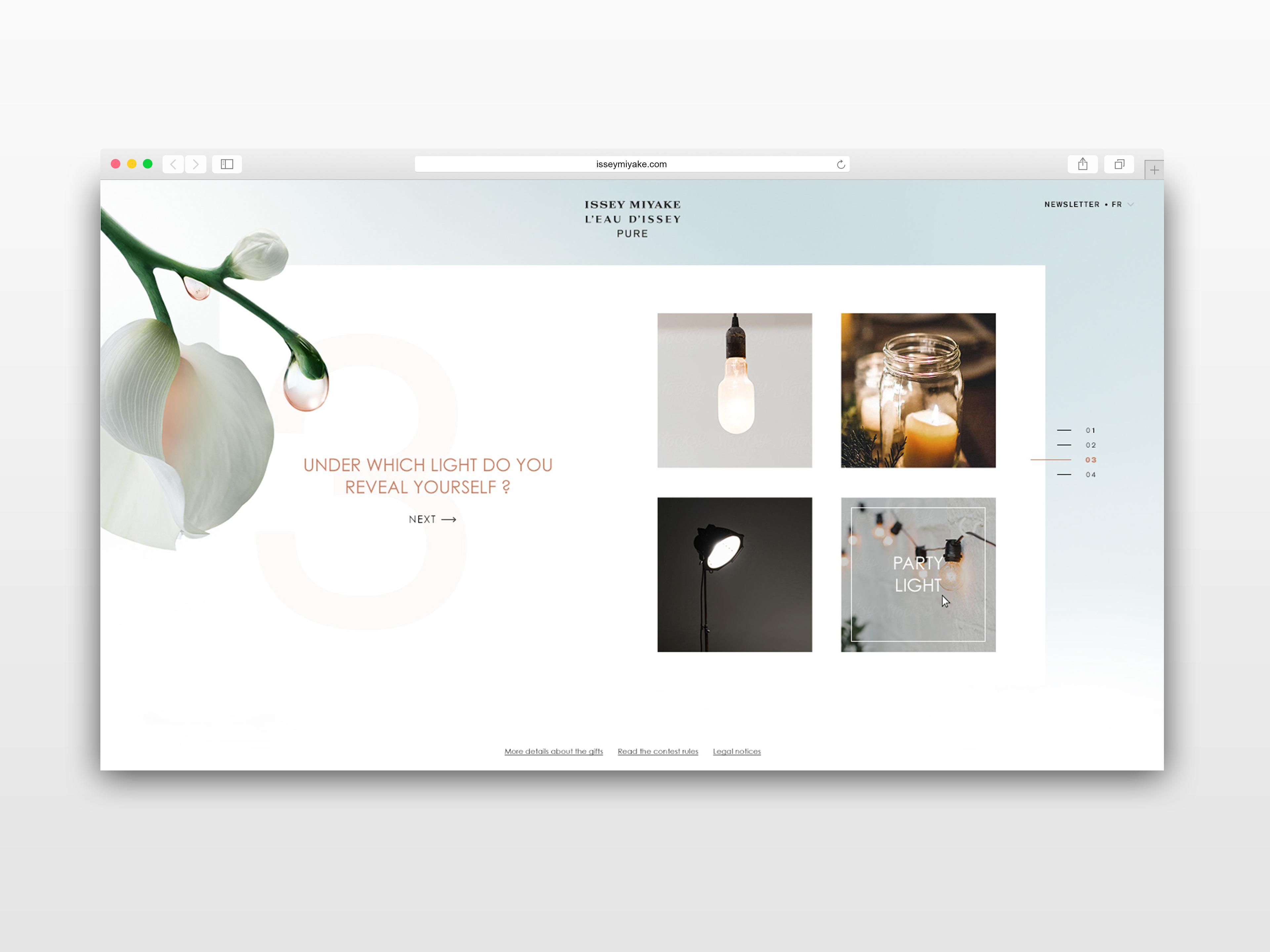Click the NEXT arrow link
1270x952 pixels.
[432, 519]
